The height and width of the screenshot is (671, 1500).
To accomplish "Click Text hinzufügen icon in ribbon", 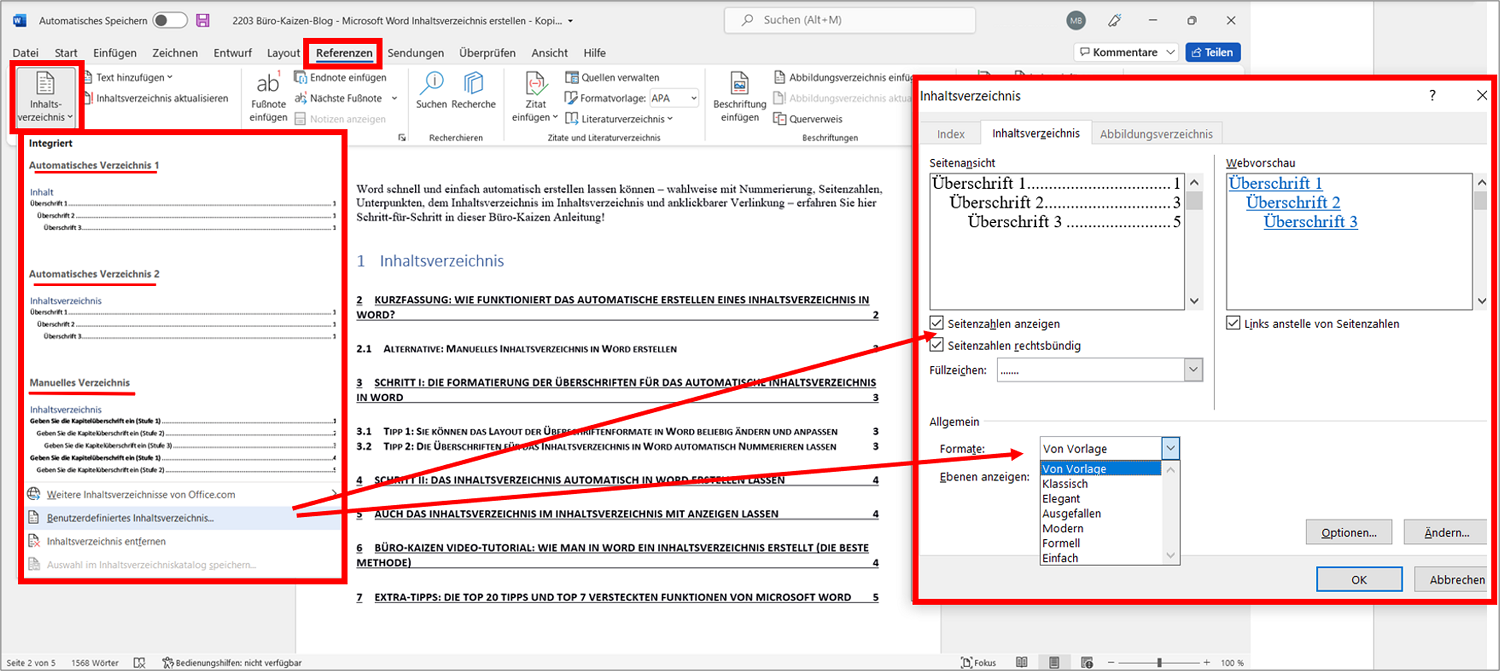I will tap(87, 78).
